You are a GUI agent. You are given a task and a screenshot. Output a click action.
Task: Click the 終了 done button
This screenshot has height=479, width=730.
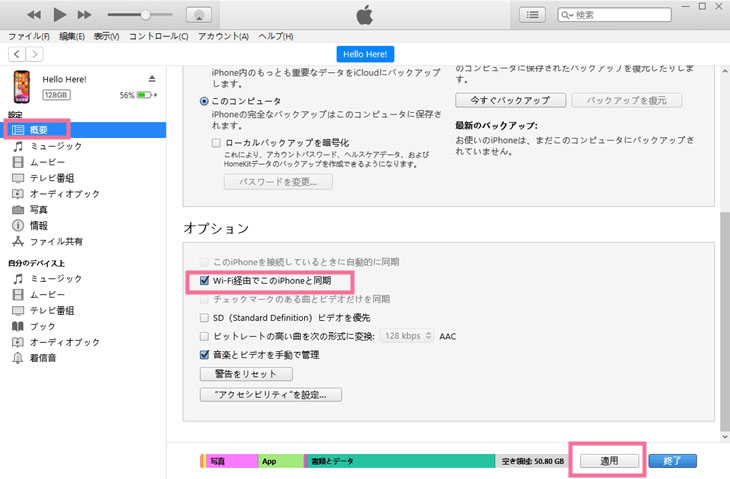coord(672,461)
